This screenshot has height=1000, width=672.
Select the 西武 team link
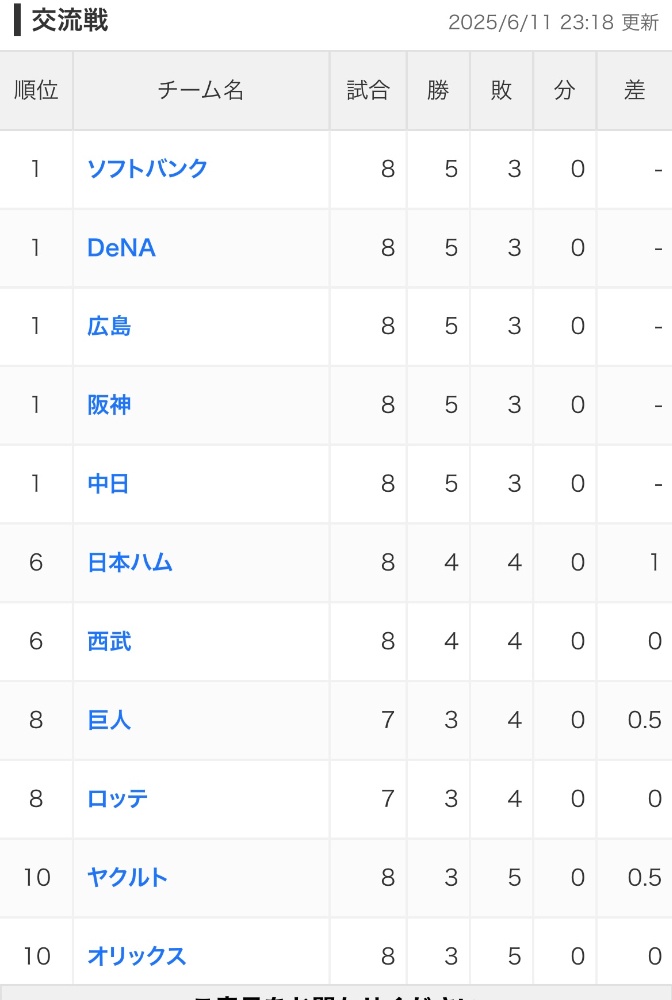(109, 642)
